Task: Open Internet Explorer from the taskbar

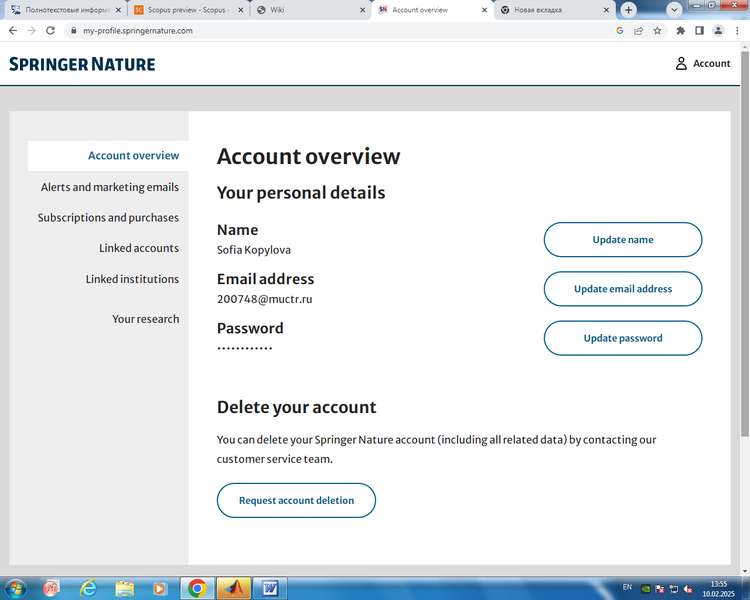Action: pos(87,588)
